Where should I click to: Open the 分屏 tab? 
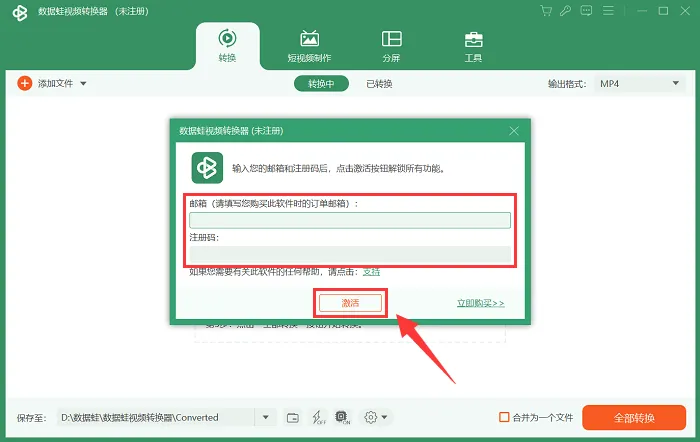(x=392, y=46)
